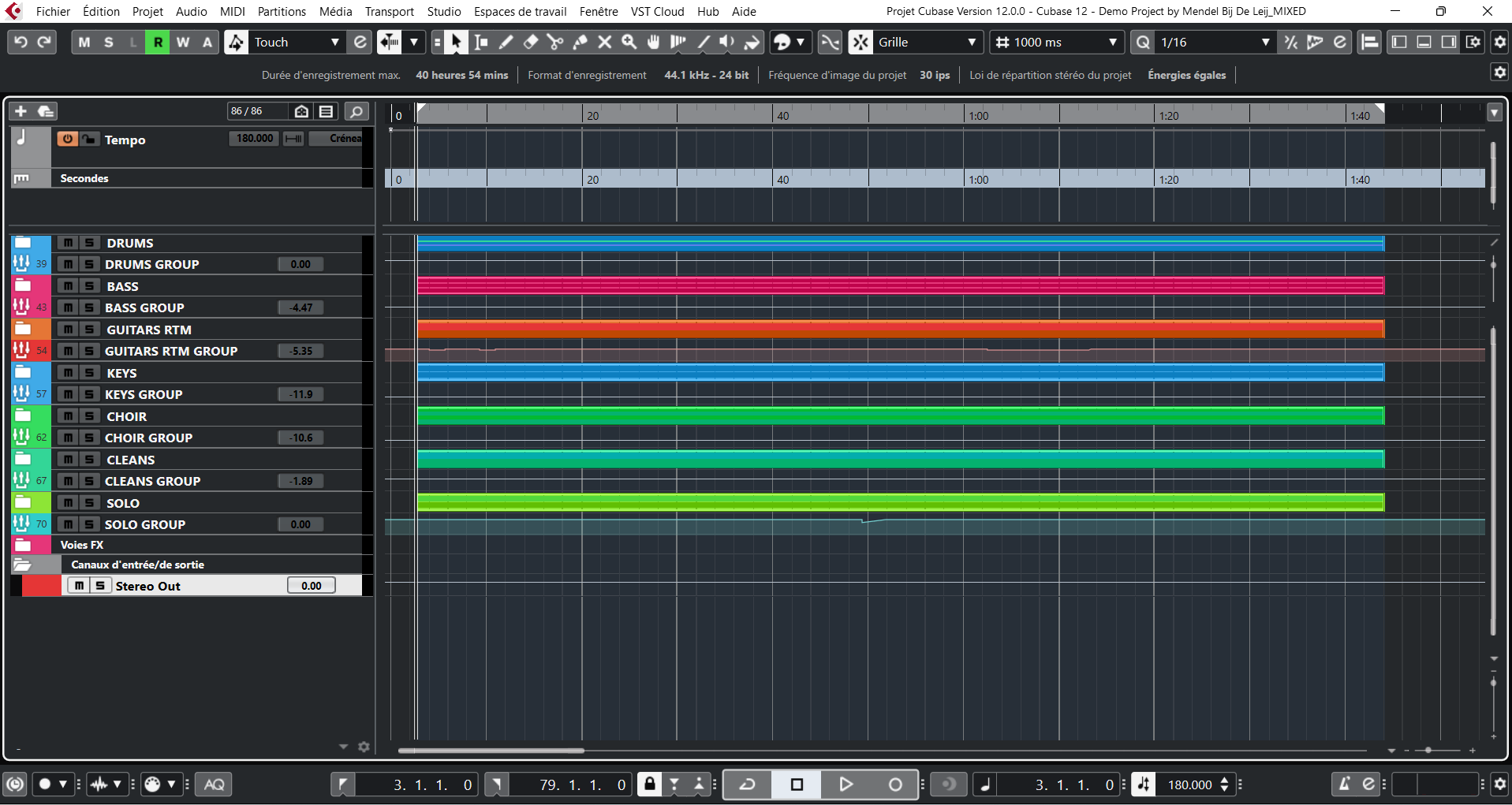Viewport: 1512px width, 805px height.
Task: Toggle Snap to Zero Crossing
Action: click(830, 43)
